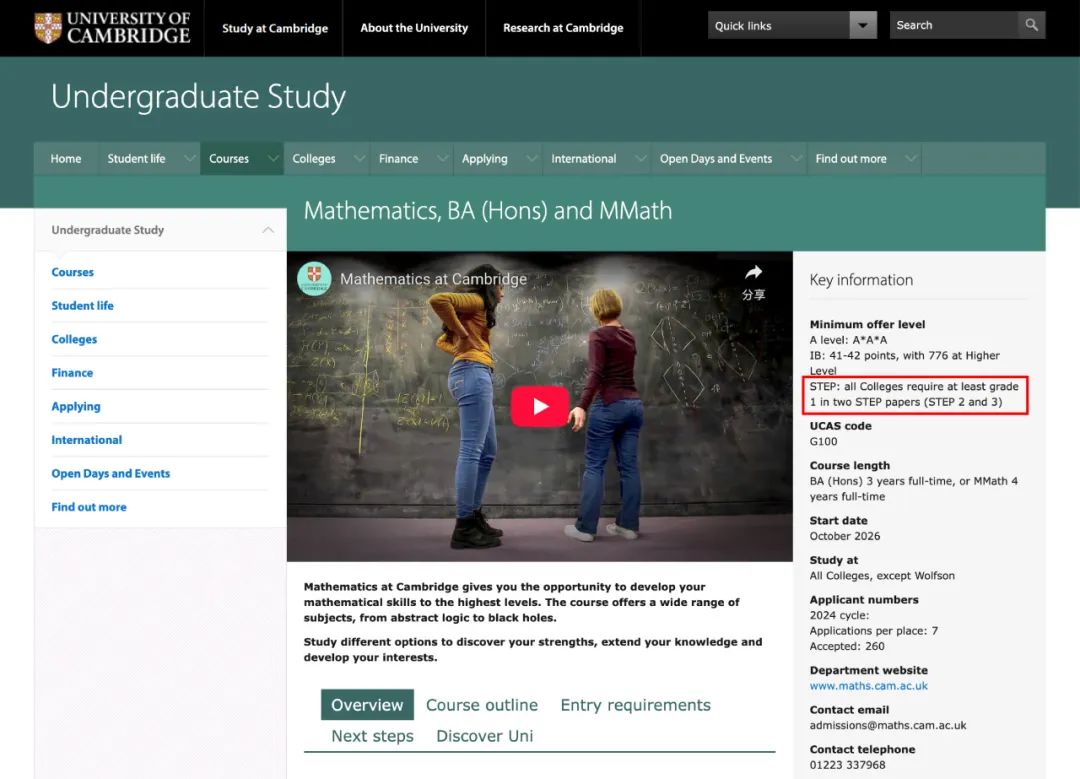
Task: Expand the Courses menu chevron
Action: [x=273, y=158]
